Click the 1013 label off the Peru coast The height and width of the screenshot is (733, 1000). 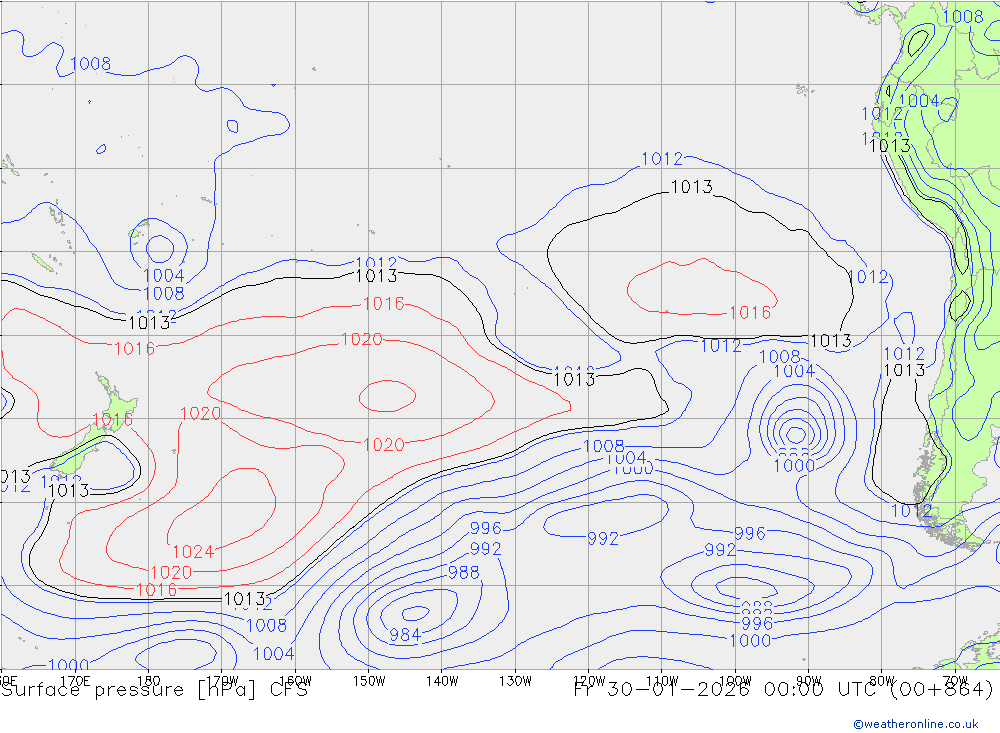click(890, 145)
